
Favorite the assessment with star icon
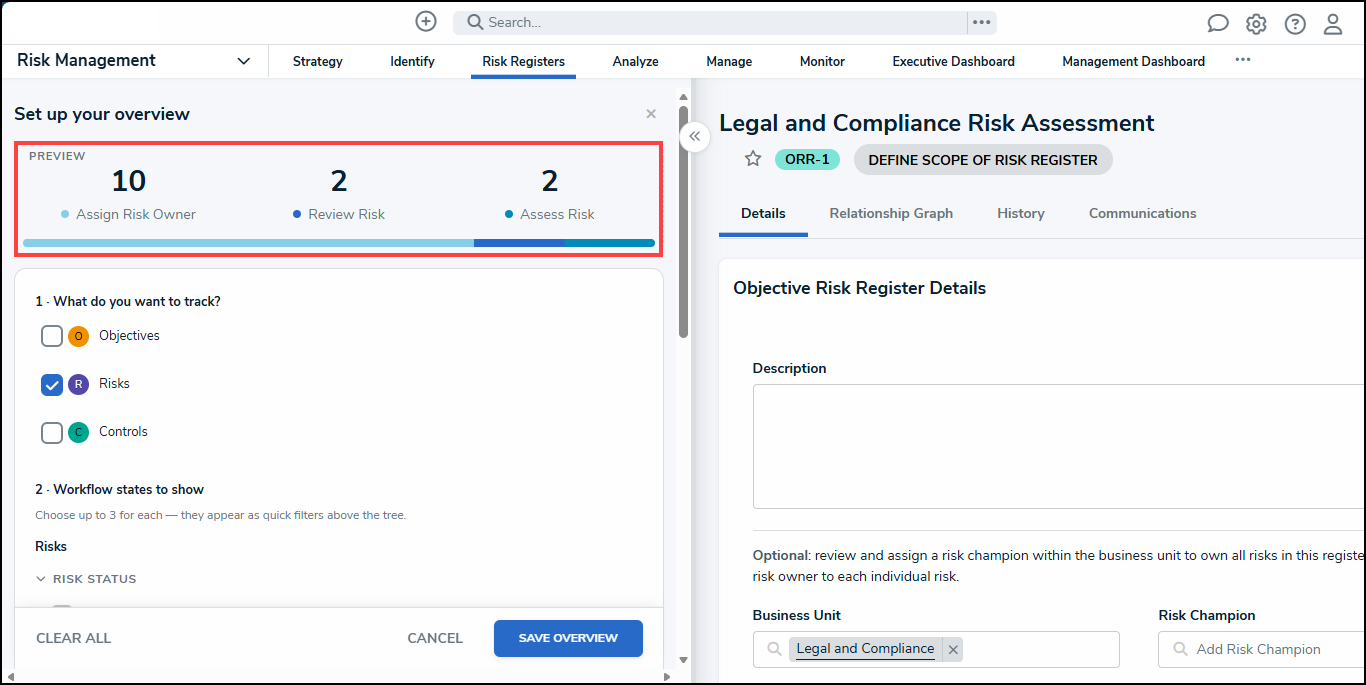(753, 159)
